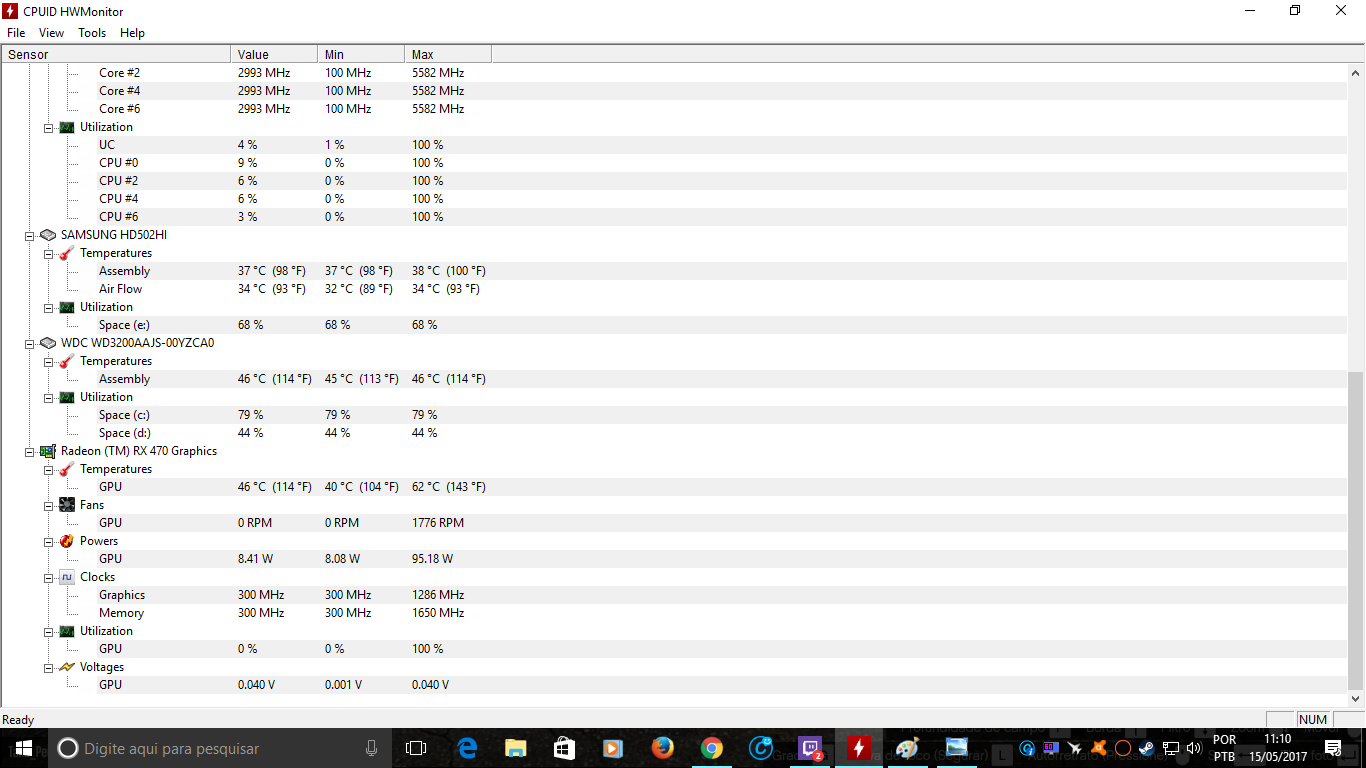Click the Windows Start button
The image size is (1366, 768).
pos(24,748)
